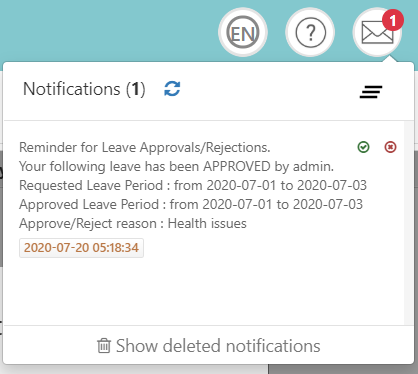Screen dimensions: 418x374
Task: Click the blank area below the timestamp
Action: click(203, 292)
